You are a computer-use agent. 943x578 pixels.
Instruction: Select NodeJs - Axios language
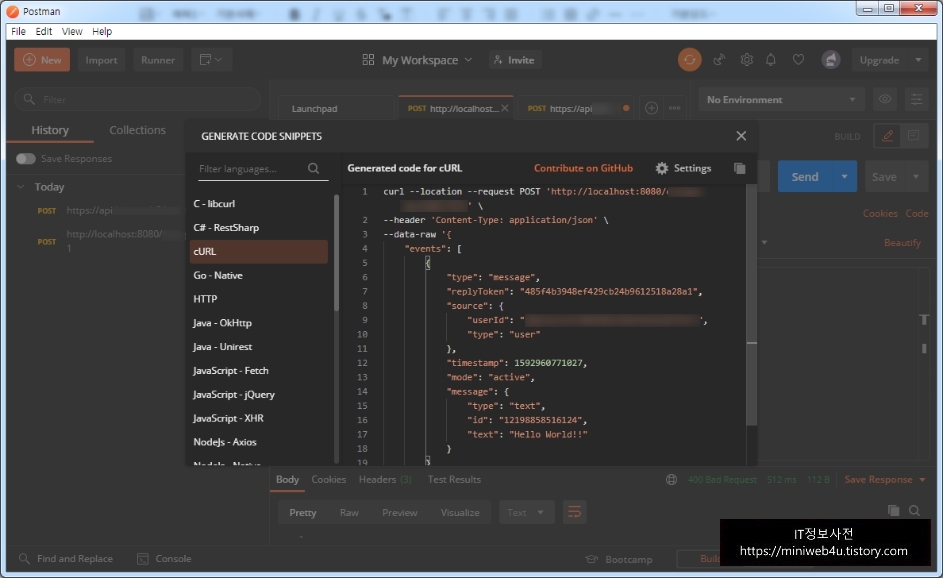(x=259, y=441)
